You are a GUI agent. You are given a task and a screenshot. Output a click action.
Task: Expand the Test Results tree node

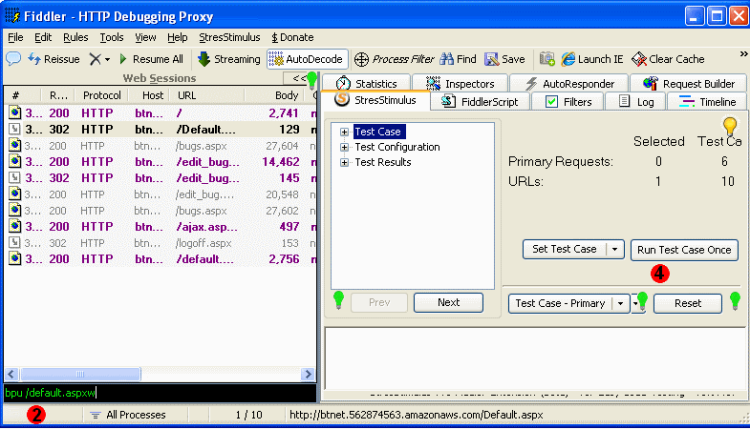pos(344,162)
